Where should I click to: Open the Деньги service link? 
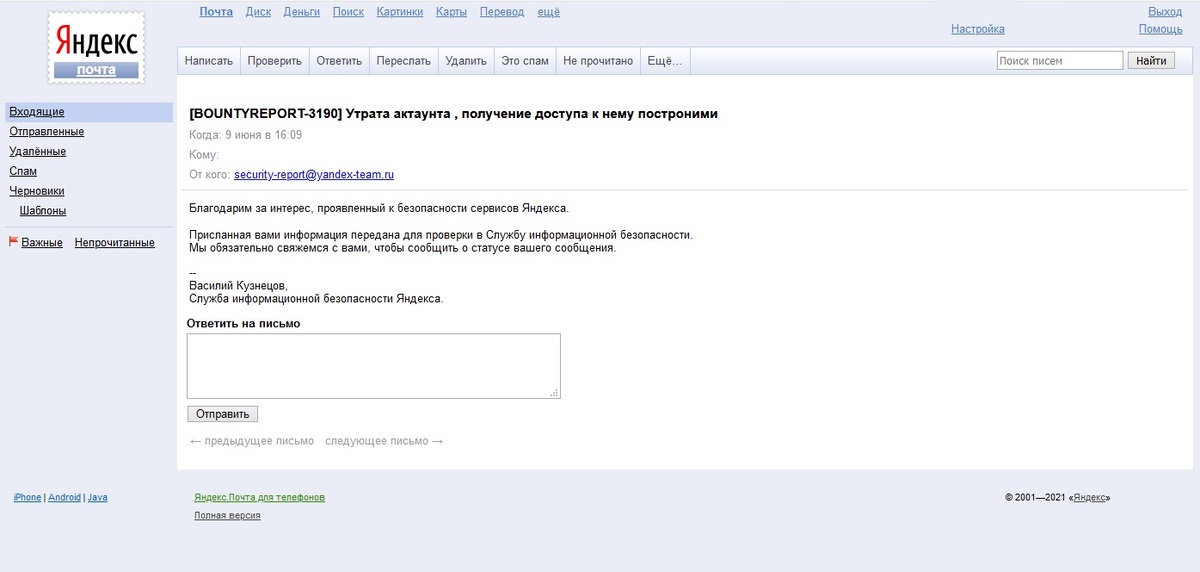tap(302, 12)
